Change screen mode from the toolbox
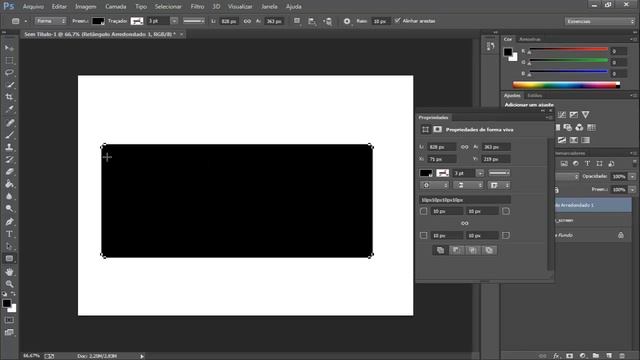Image resolution: width=640 pixels, height=360 pixels. coord(9,333)
